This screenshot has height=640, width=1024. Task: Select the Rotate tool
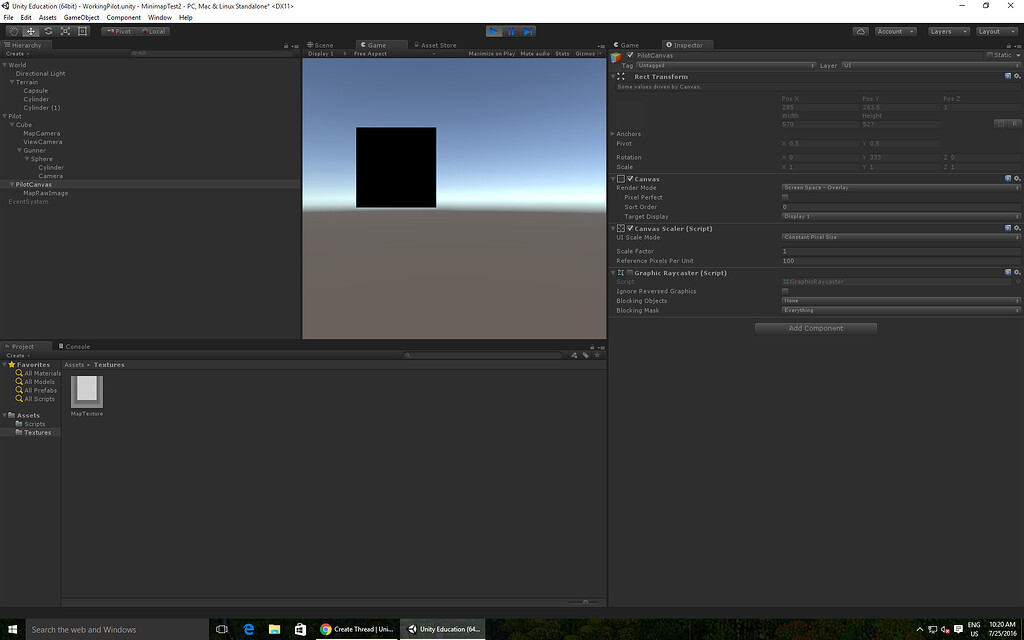tap(48, 31)
